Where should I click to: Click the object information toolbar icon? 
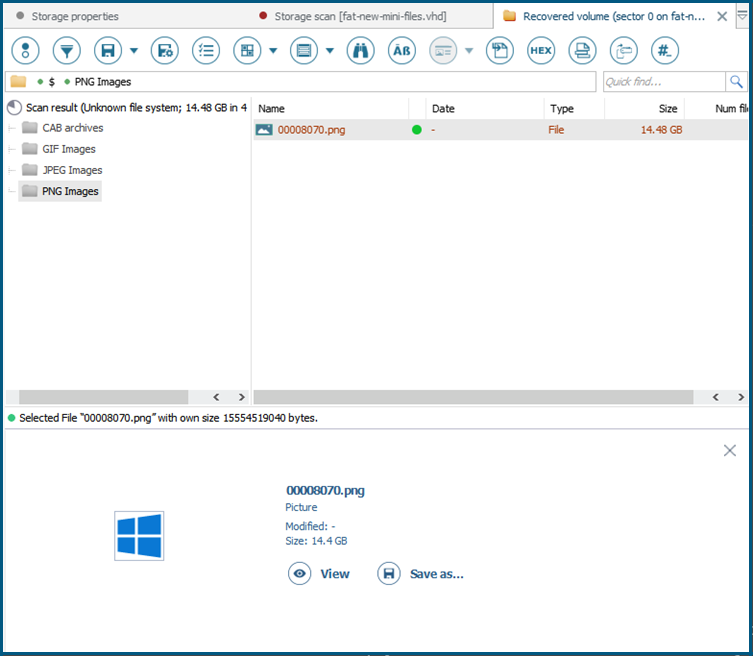point(25,50)
